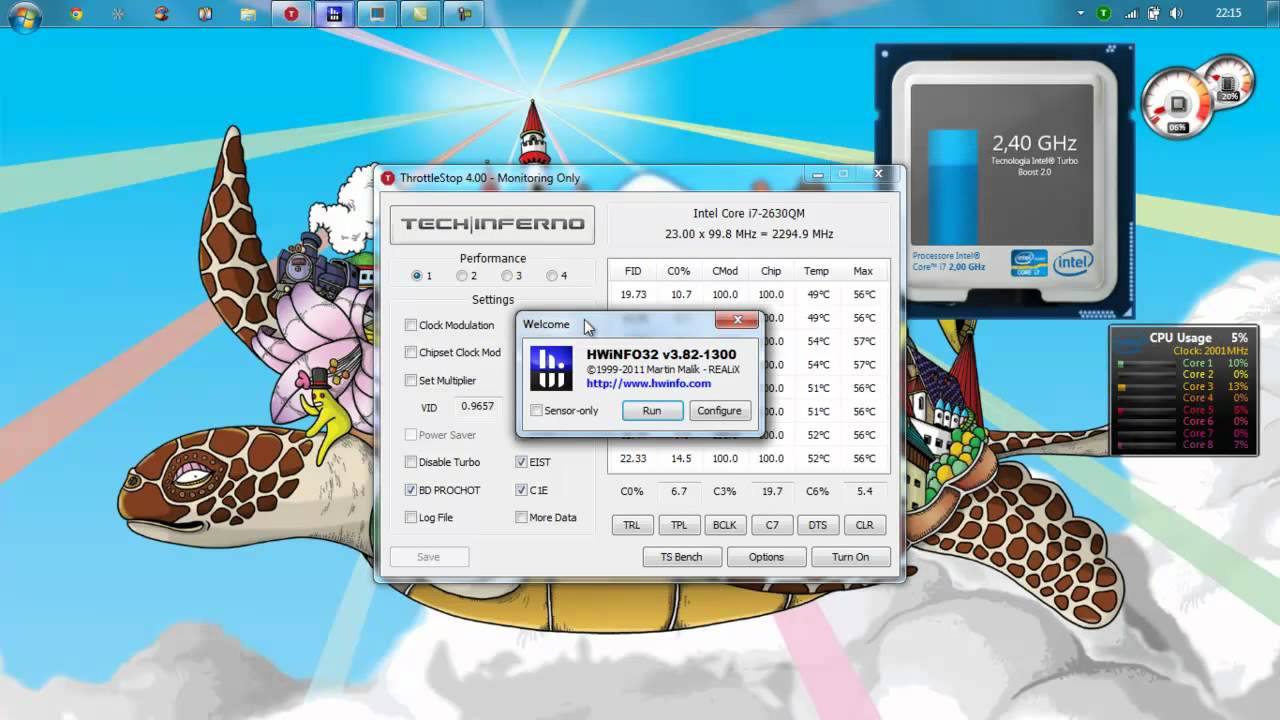The image size is (1280, 720).
Task: Click the yellow-green square taskbar button
Action: click(x=420, y=14)
